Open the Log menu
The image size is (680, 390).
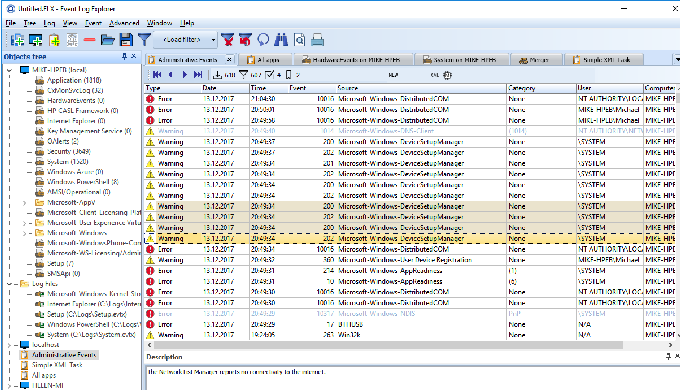point(49,23)
